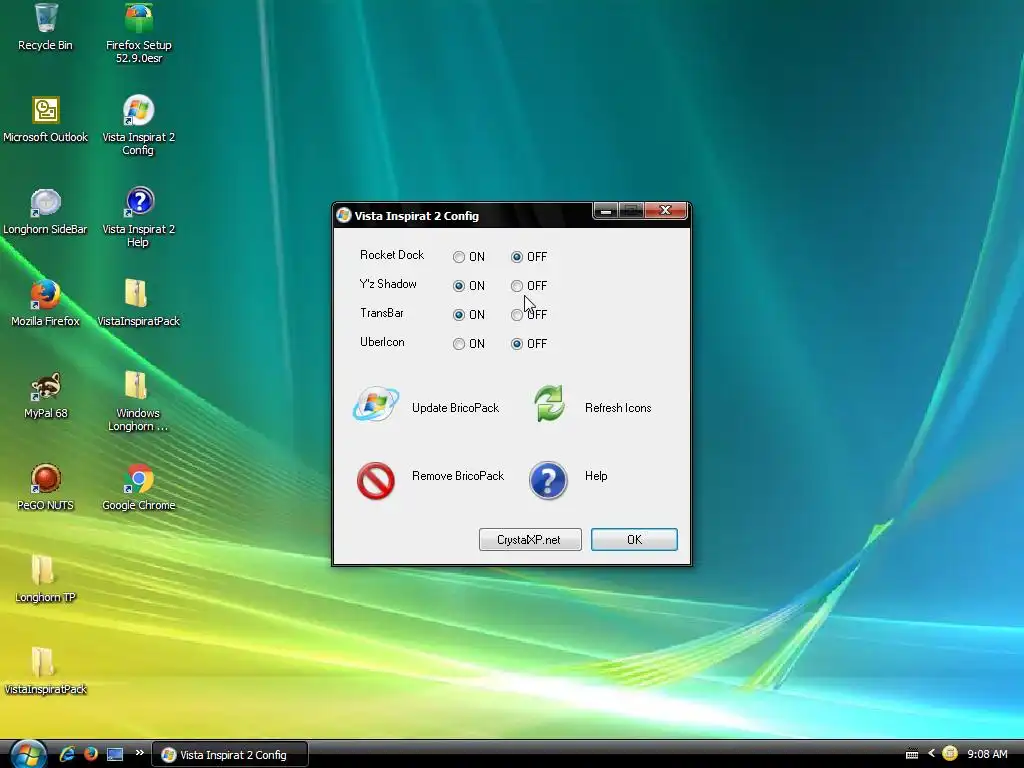Click Show Desktop quick launch icon

(115, 754)
